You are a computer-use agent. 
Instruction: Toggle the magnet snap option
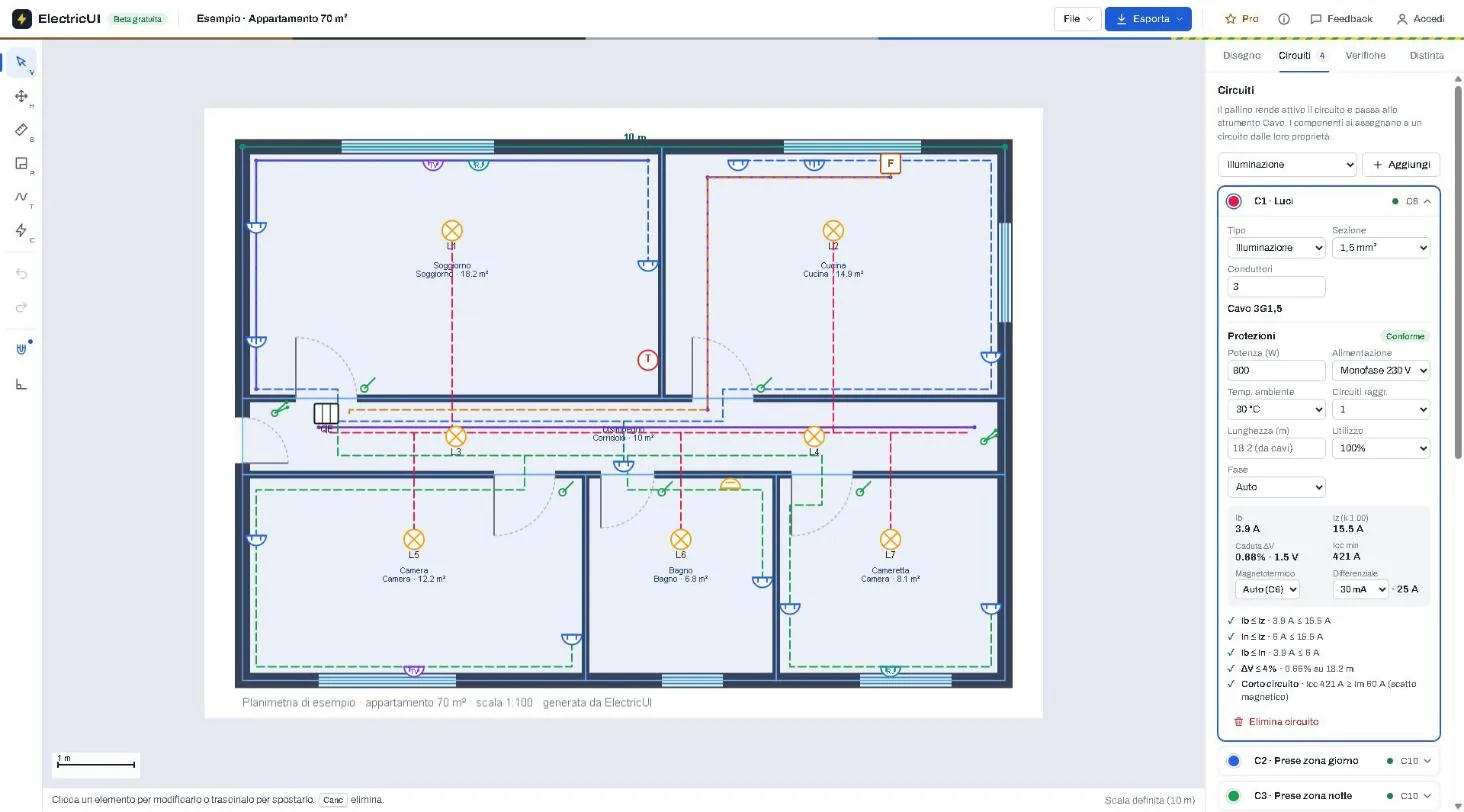pyautogui.click(x=21, y=350)
